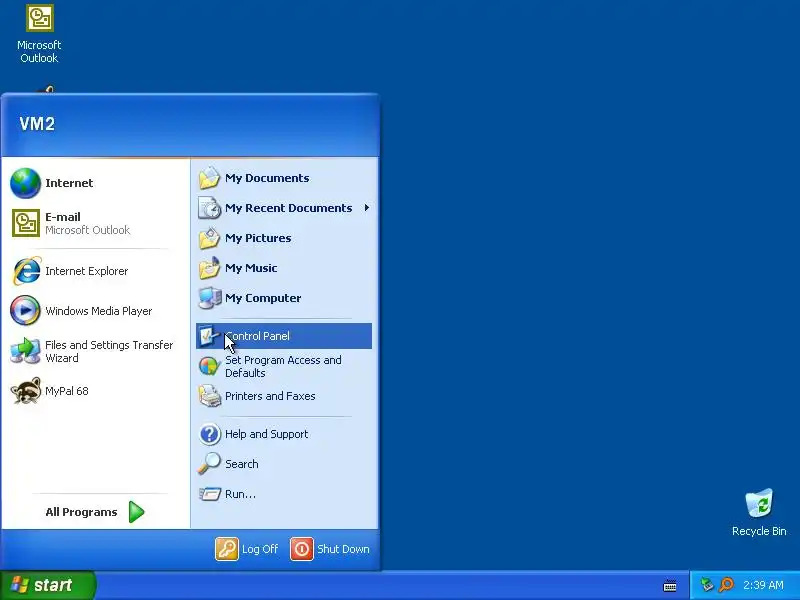Click the VM2 user name header
The height and width of the screenshot is (600, 800).
click(37, 124)
